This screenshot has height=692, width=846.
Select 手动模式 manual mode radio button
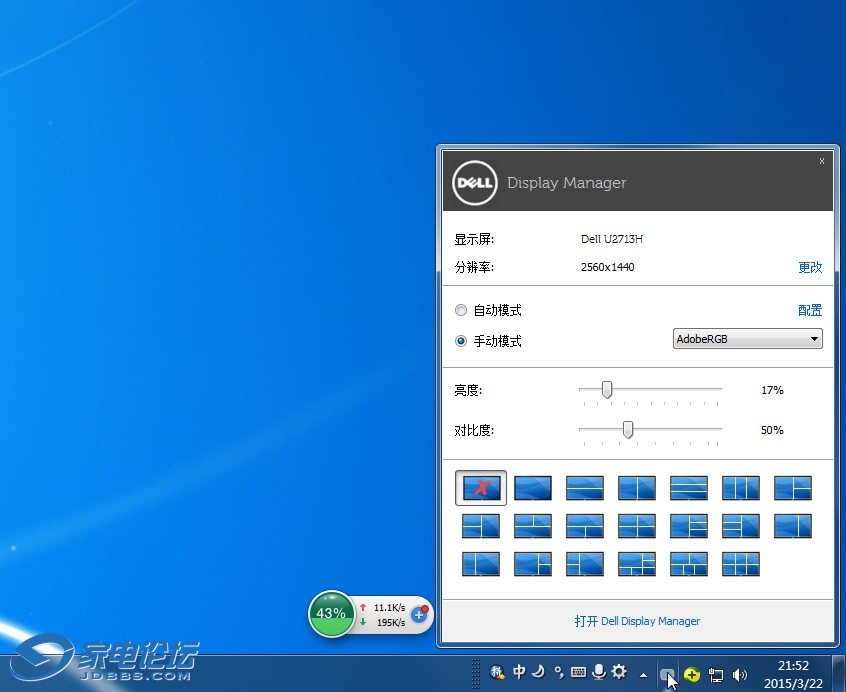461,341
